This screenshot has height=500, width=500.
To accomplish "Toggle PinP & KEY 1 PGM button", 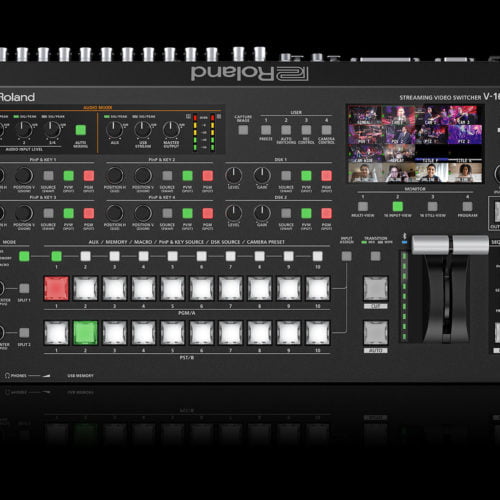I will click(89, 176).
